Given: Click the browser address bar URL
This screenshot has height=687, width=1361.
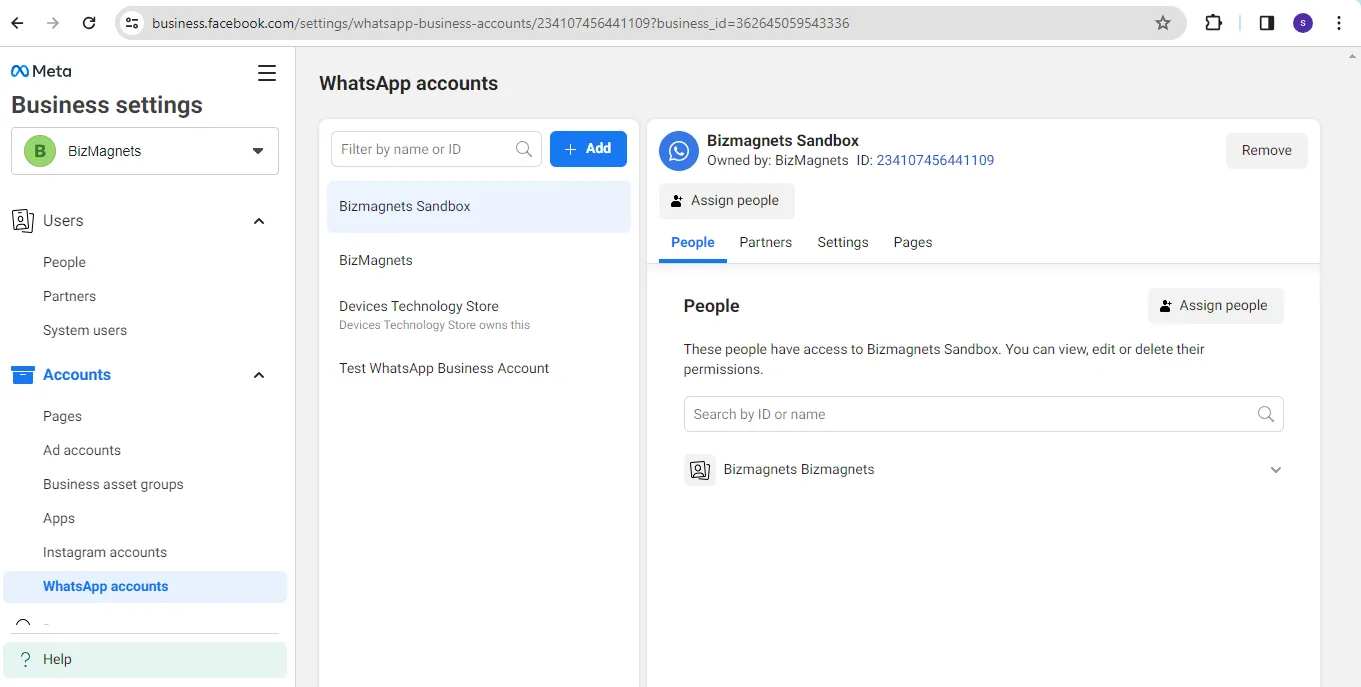Looking at the screenshot, I should pos(500,23).
